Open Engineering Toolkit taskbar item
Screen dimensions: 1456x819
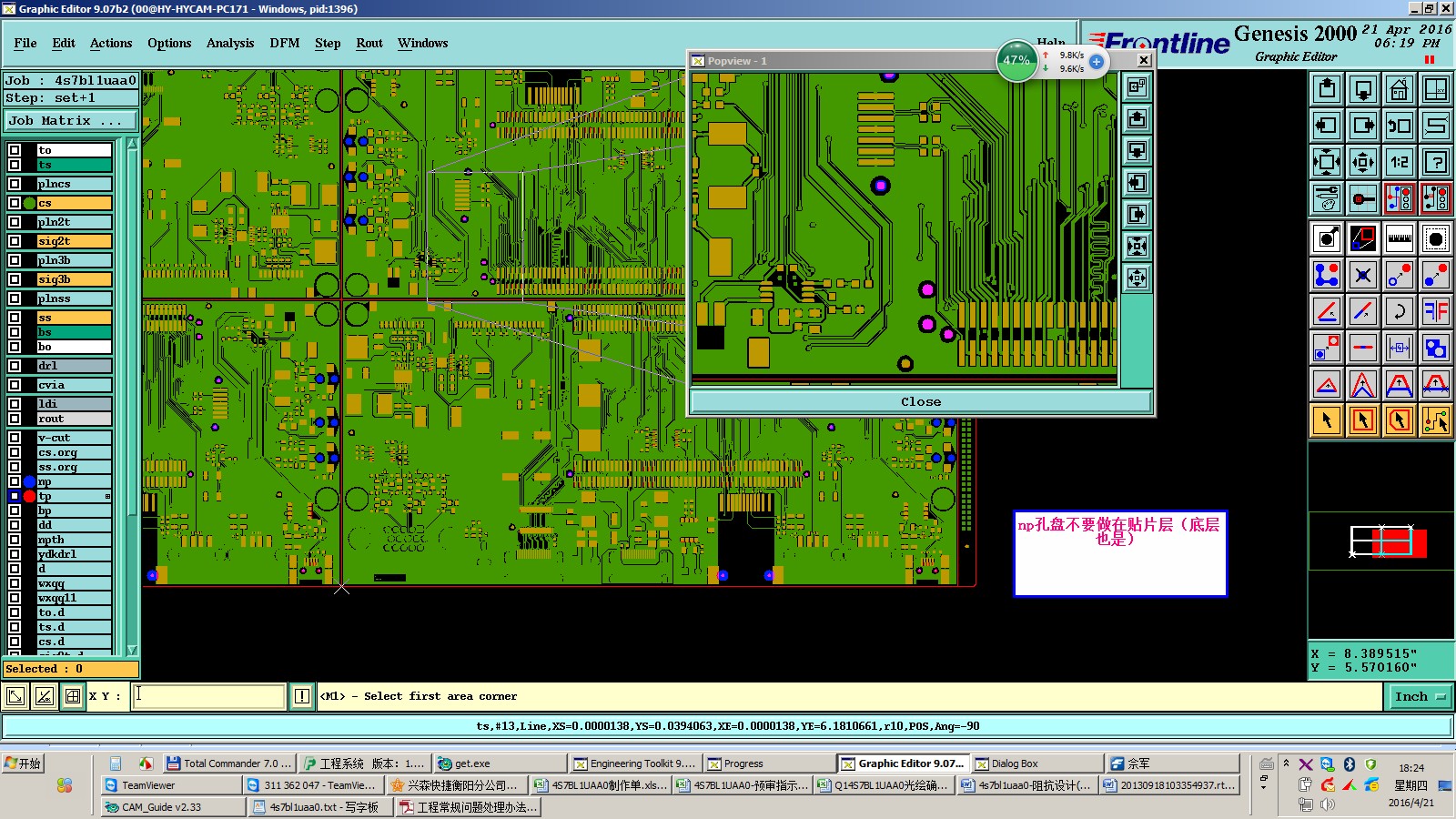pyautogui.click(x=634, y=763)
